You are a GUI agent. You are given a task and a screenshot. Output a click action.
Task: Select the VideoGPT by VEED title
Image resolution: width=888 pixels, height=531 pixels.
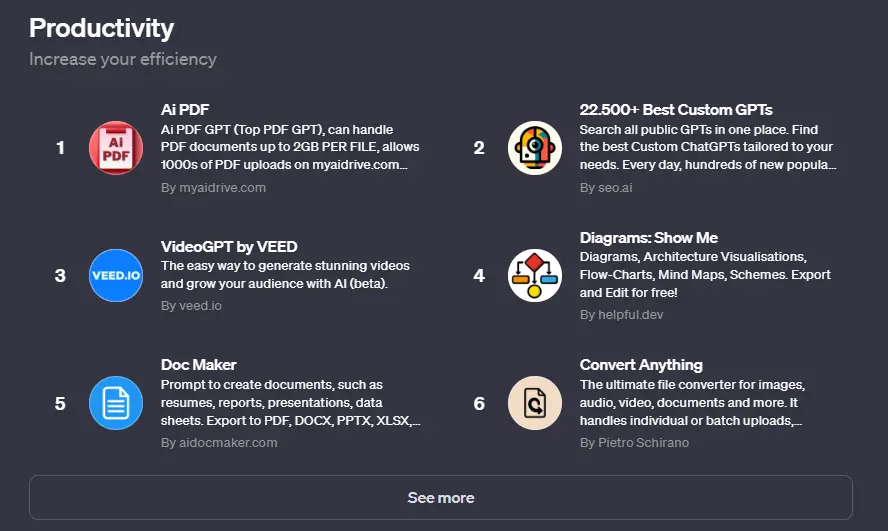click(x=229, y=246)
